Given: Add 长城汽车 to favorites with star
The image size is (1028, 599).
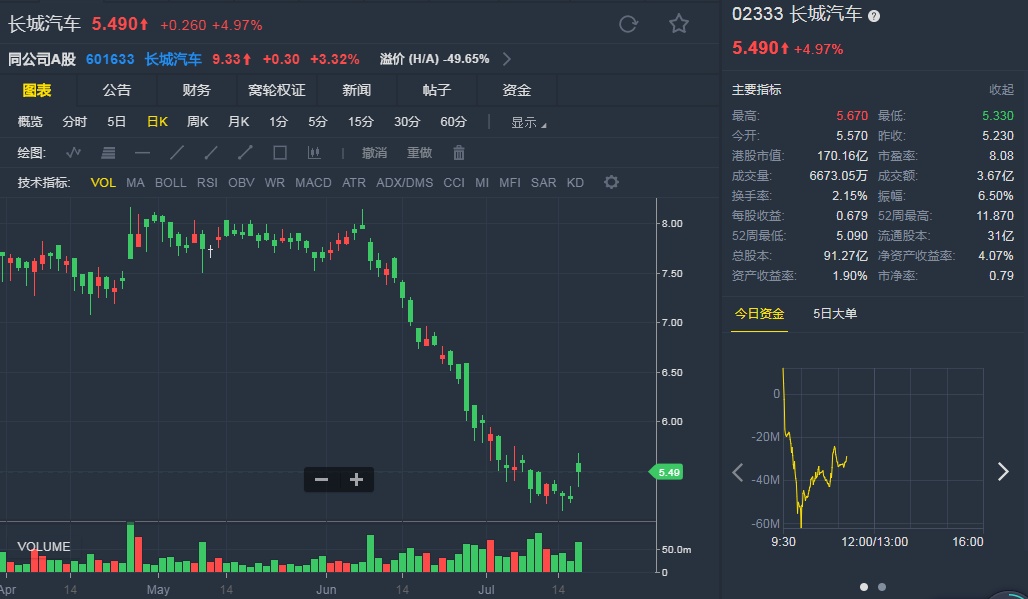Looking at the screenshot, I should coord(679,24).
